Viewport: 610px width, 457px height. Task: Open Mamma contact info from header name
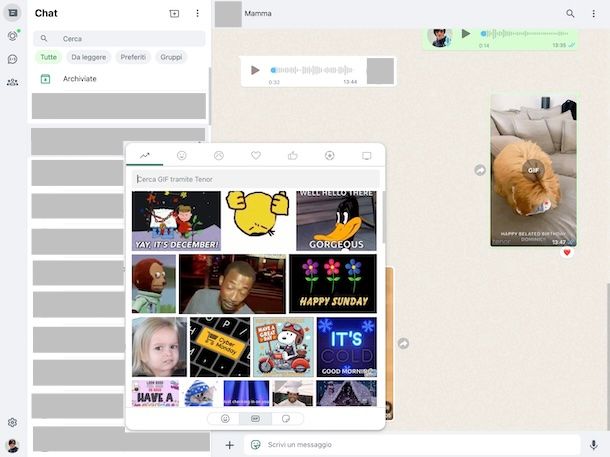tap(258, 13)
